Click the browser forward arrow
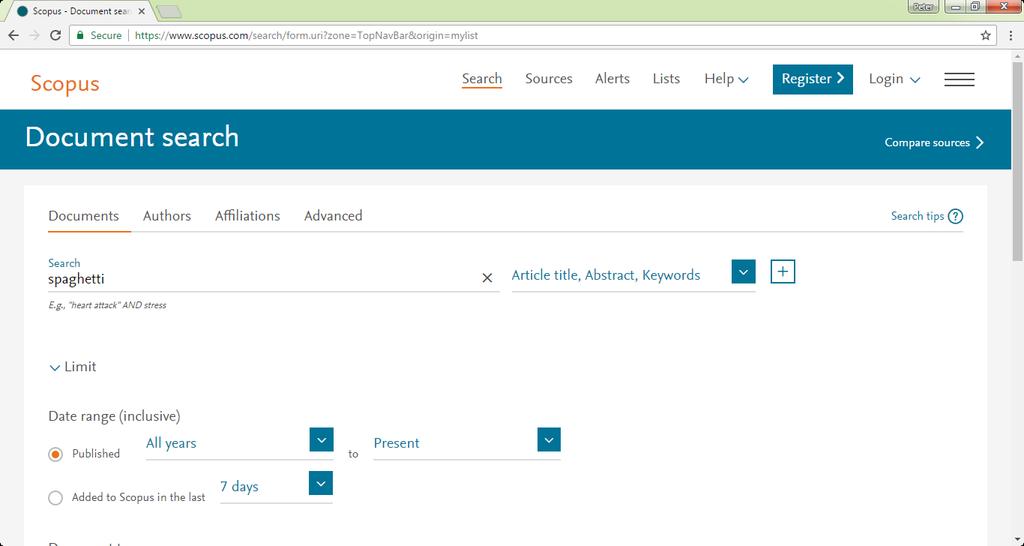 34,35
